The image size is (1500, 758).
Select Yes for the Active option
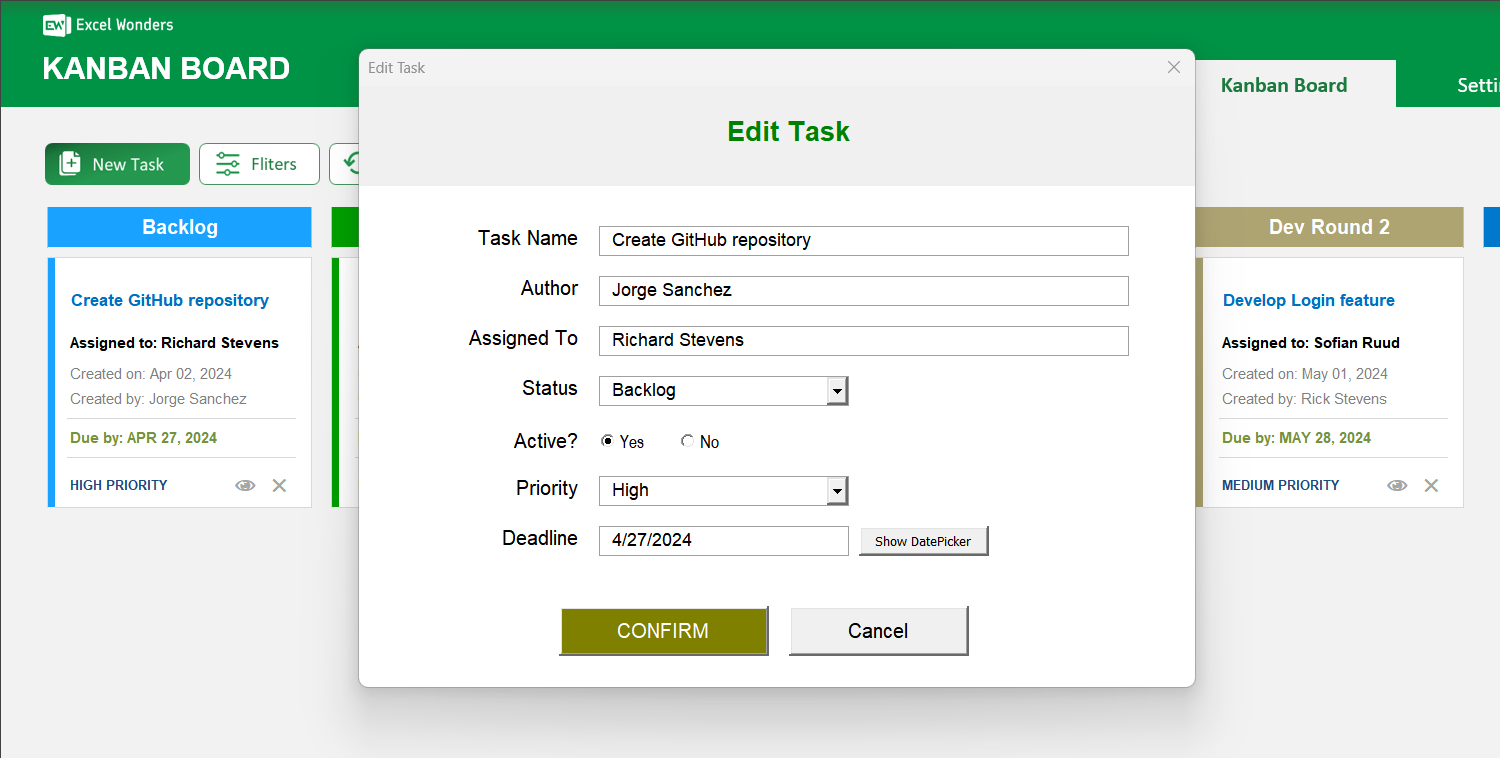click(x=607, y=440)
